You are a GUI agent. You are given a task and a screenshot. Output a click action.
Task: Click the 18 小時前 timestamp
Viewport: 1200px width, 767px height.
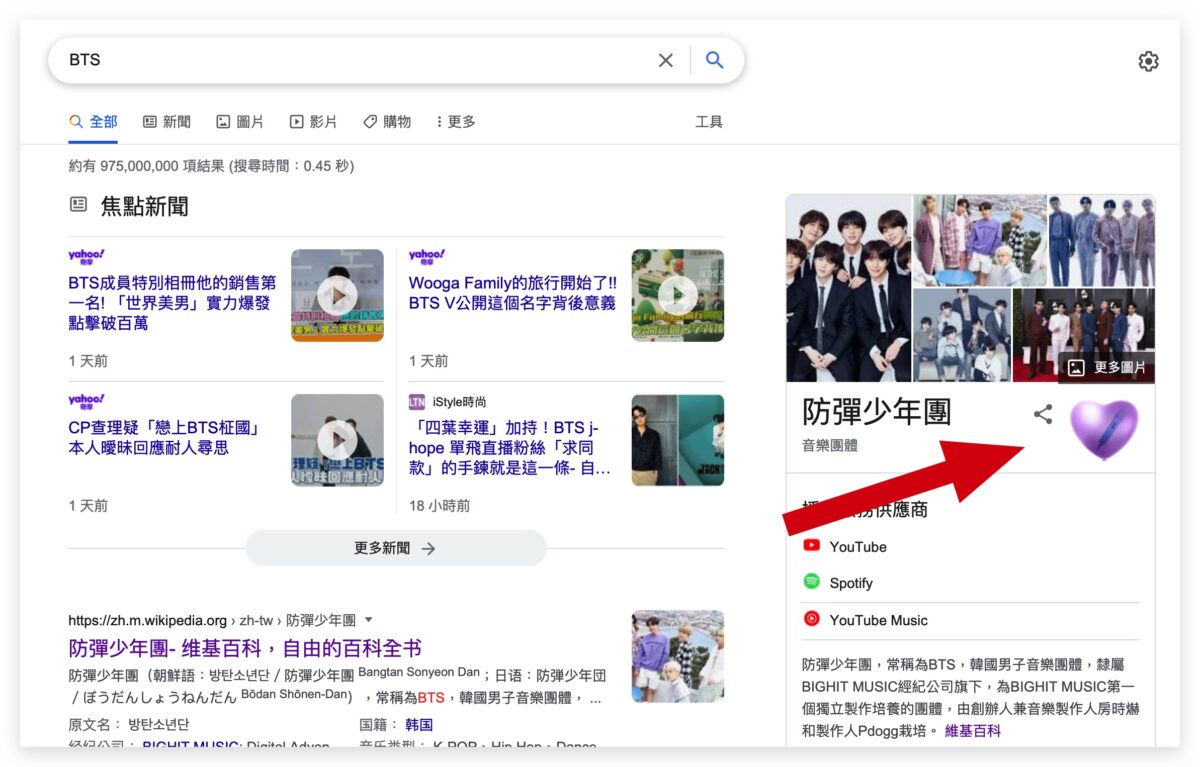pos(439,506)
